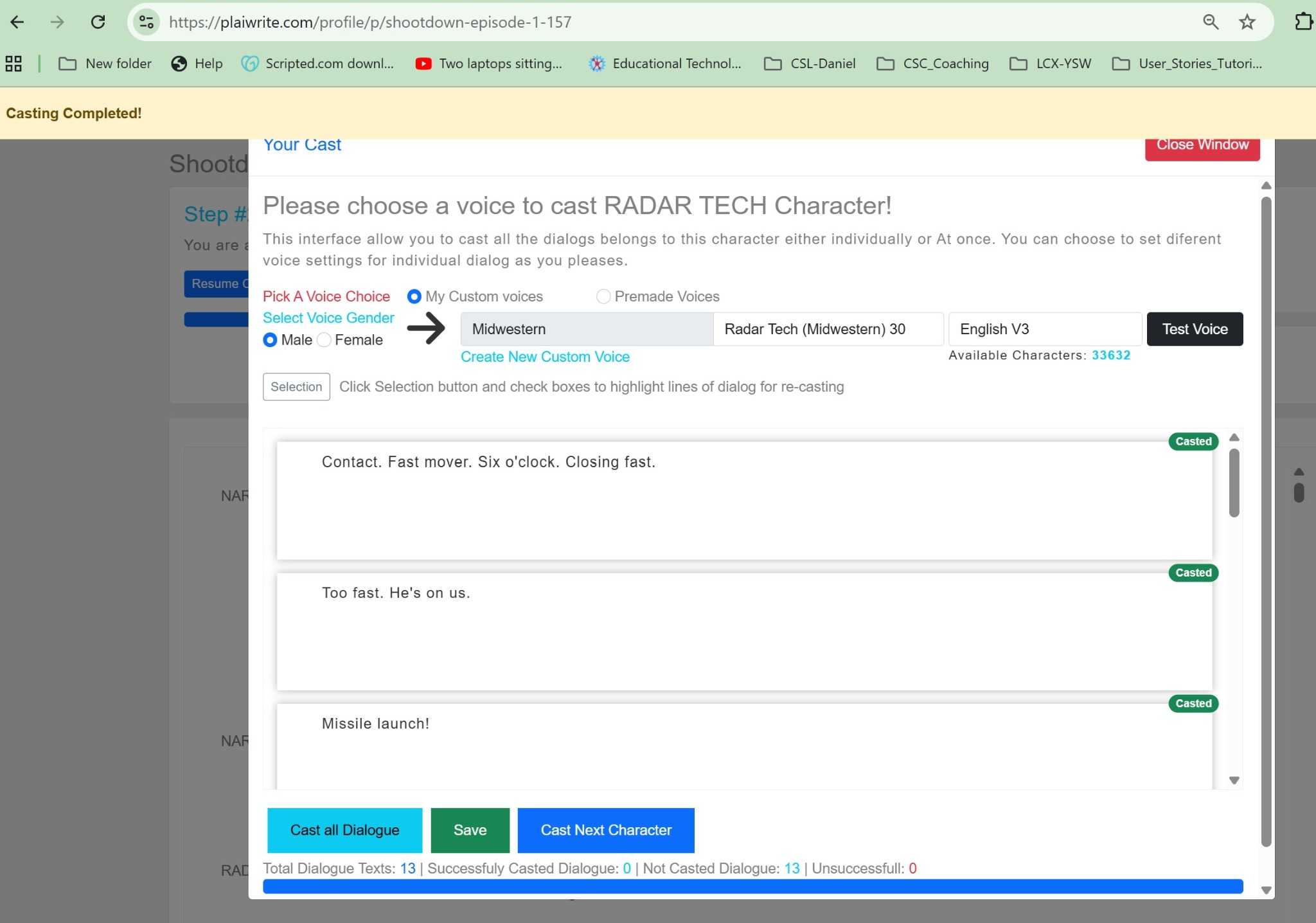The width and height of the screenshot is (1316, 923).
Task: Click the blue casting progress bar
Action: pyautogui.click(x=752, y=886)
